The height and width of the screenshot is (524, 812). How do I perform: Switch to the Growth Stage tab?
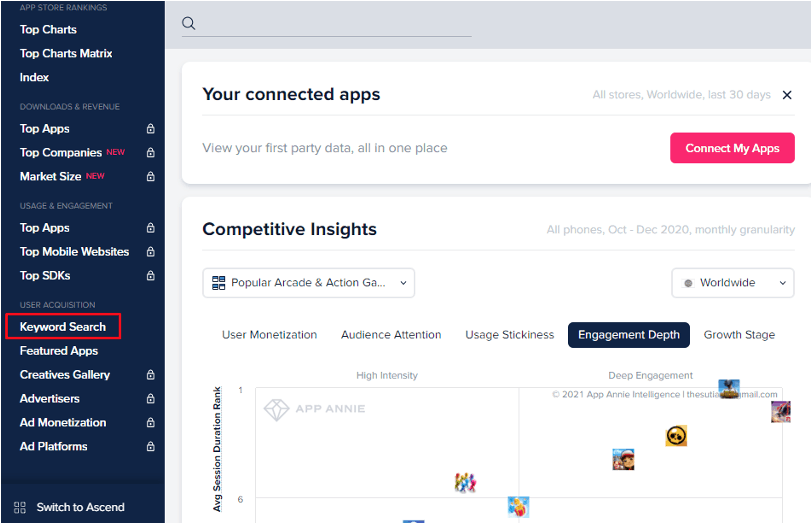[739, 335]
